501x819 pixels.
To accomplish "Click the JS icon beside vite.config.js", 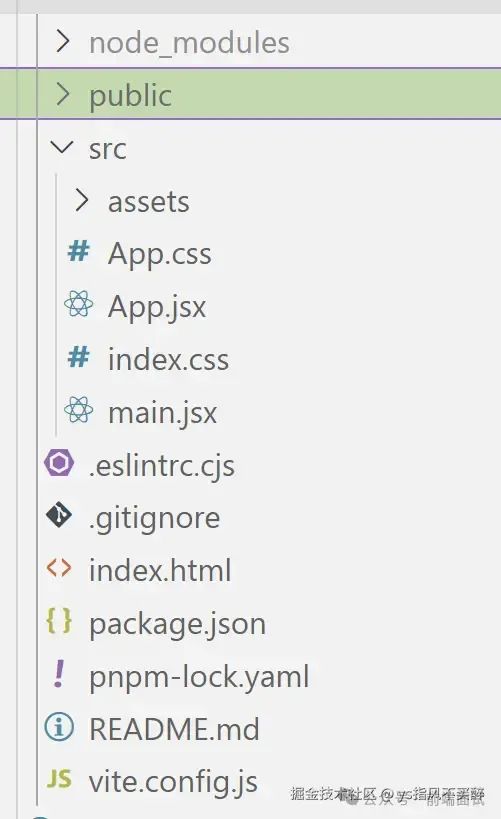I will coord(59,779).
